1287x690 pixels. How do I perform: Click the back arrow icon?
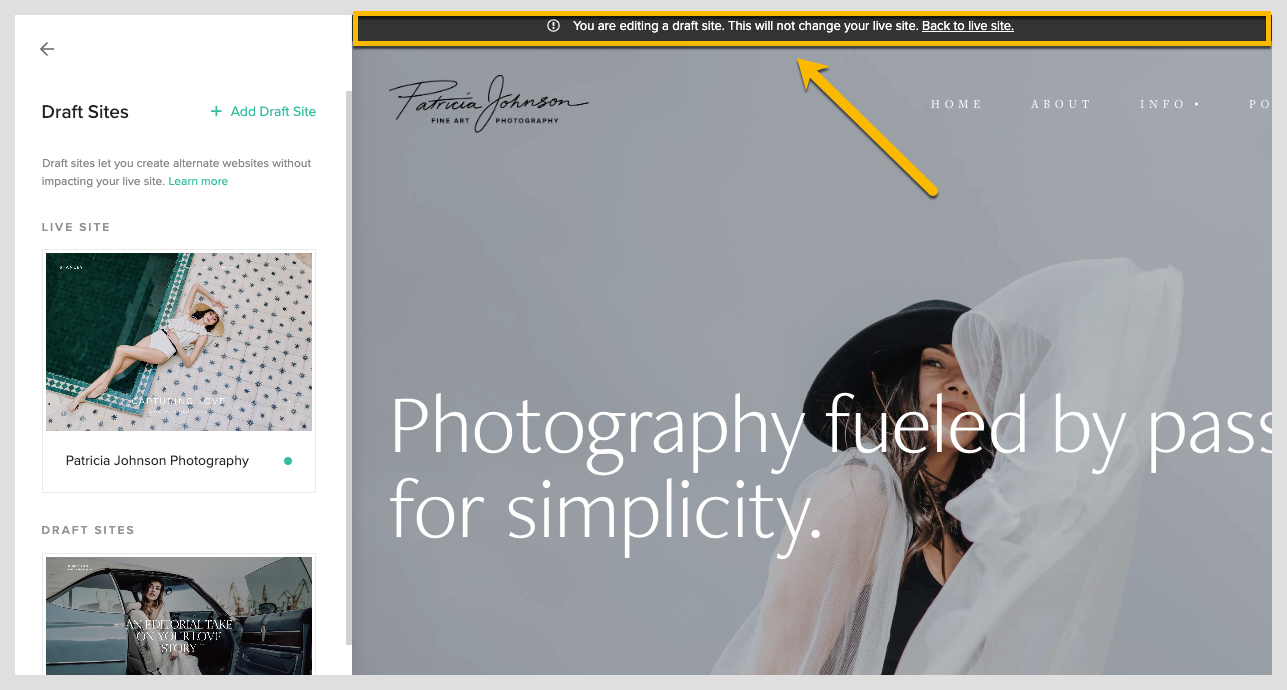click(47, 49)
